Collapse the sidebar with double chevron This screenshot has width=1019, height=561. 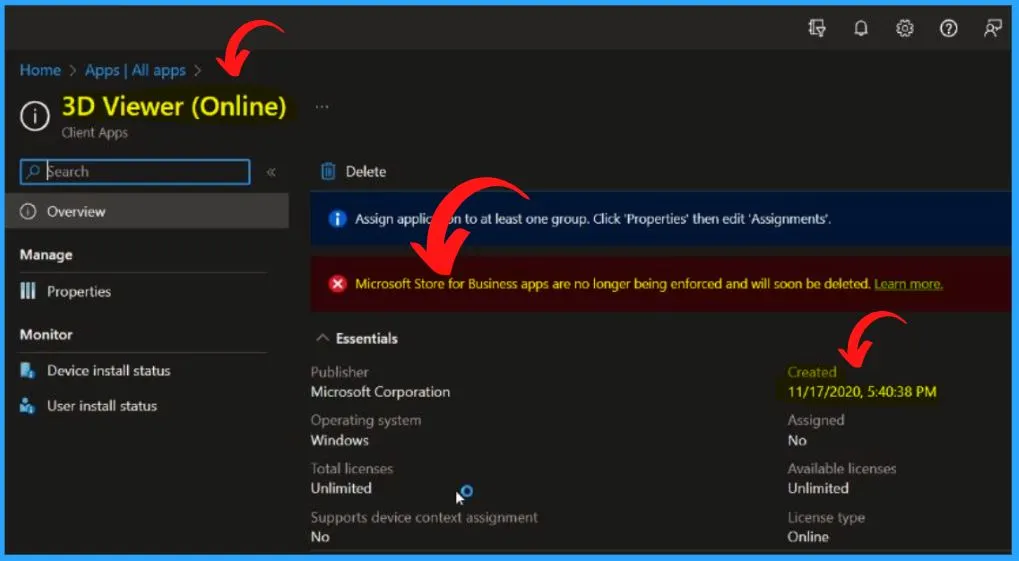(271, 172)
